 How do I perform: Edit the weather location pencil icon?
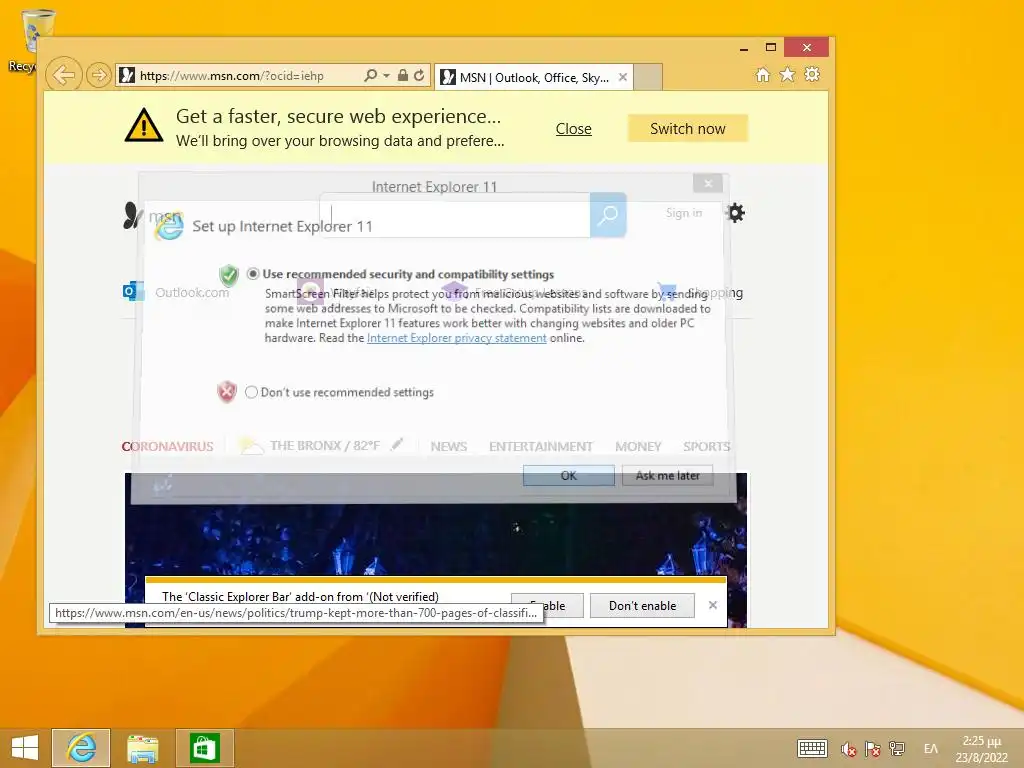click(x=396, y=445)
